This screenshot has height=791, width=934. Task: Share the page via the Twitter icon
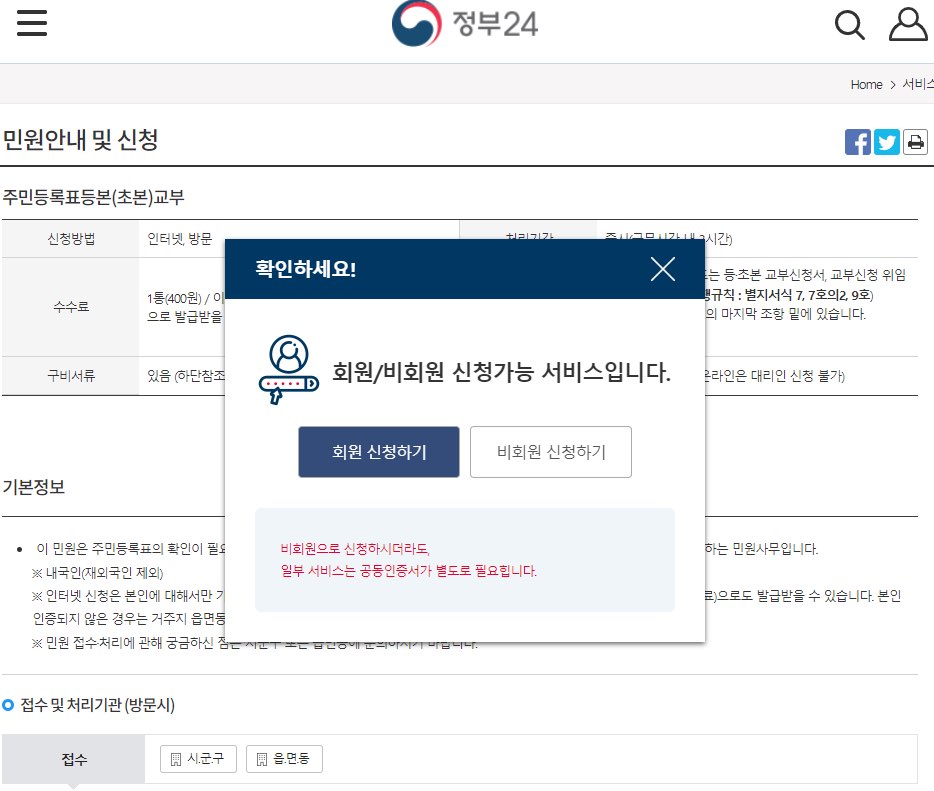pos(886,141)
